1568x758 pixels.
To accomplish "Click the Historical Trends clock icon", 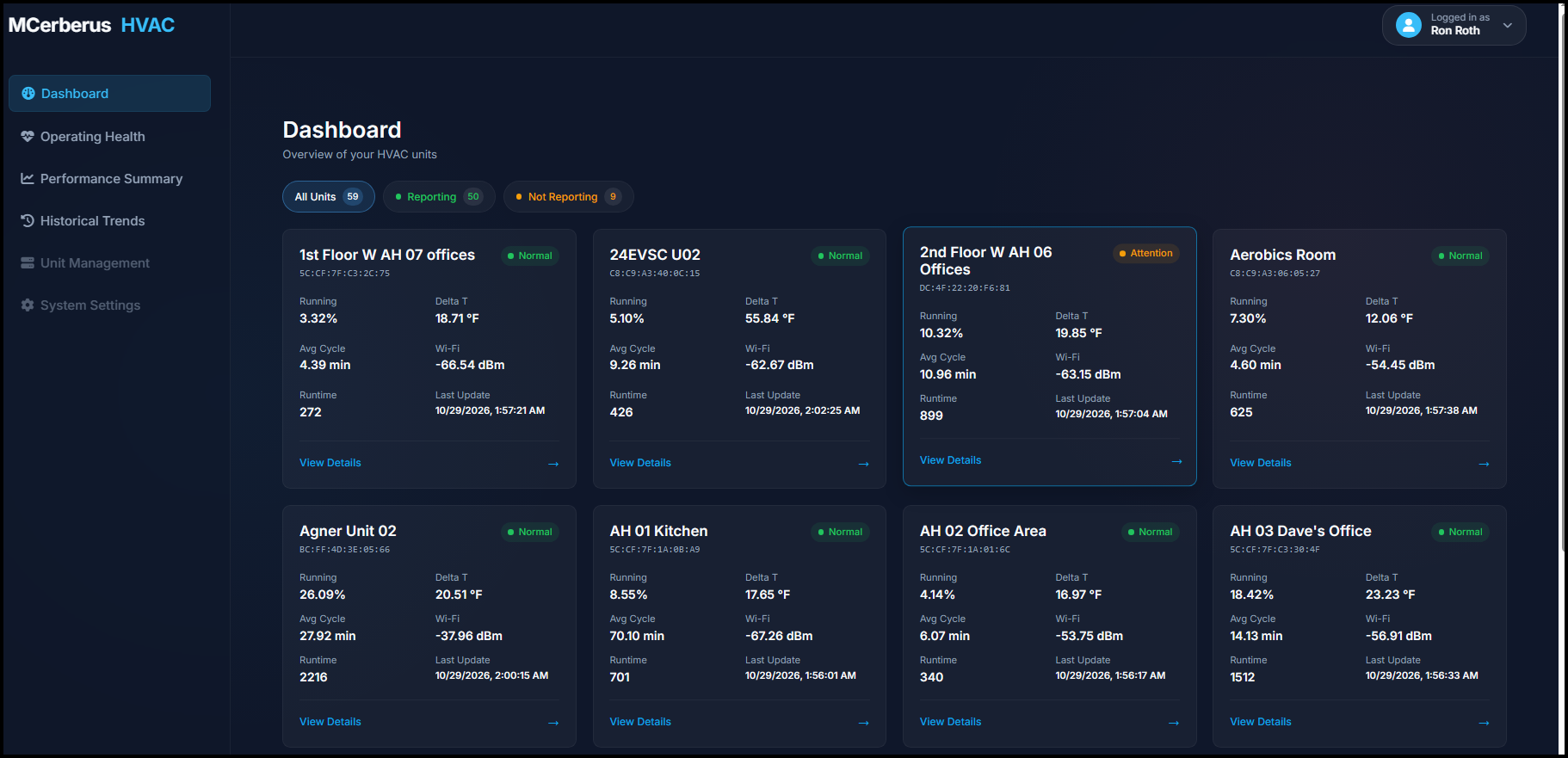I will coord(28,221).
